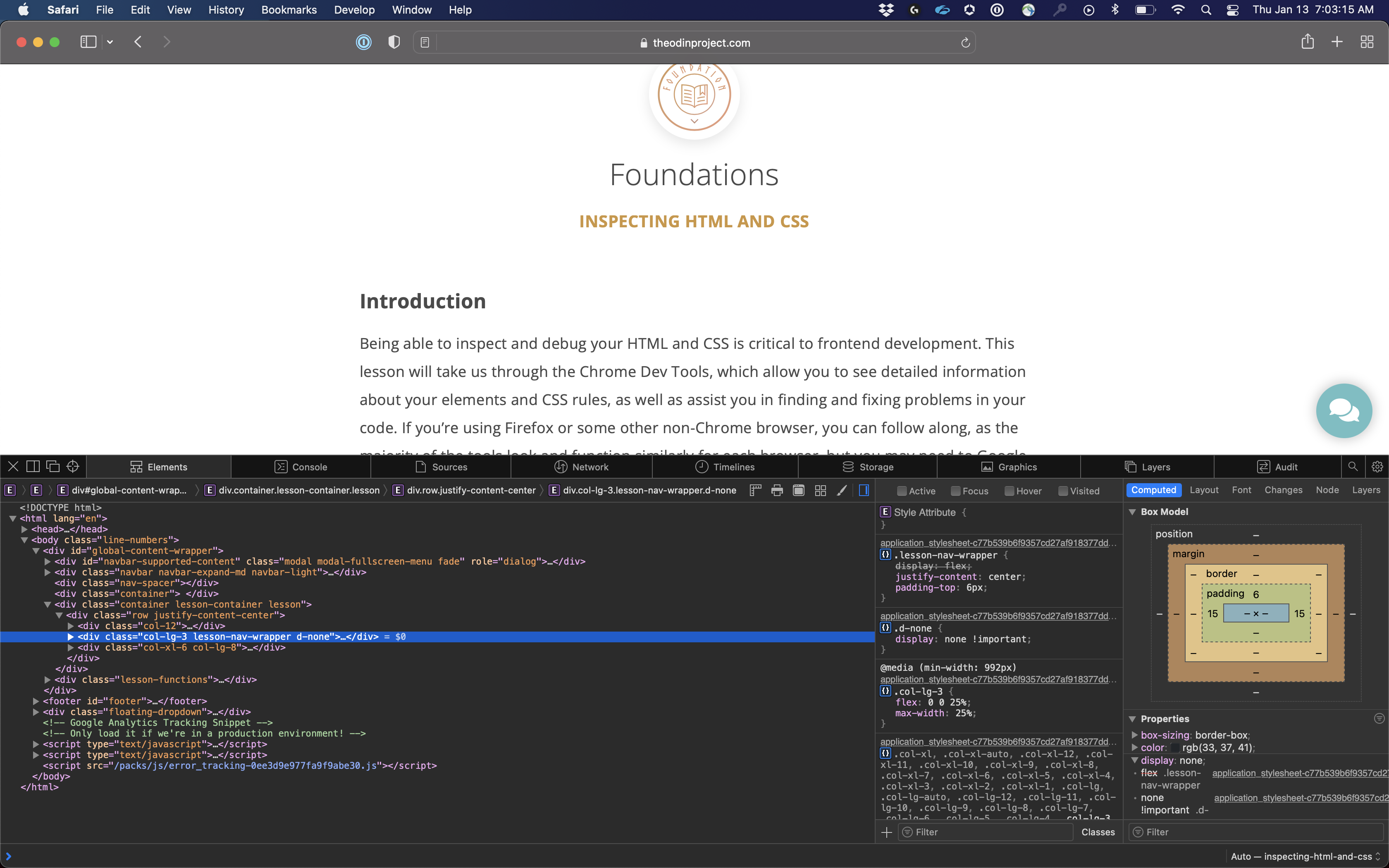
Task: Toggle the rulers overlay icon
Action: (755, 491)
